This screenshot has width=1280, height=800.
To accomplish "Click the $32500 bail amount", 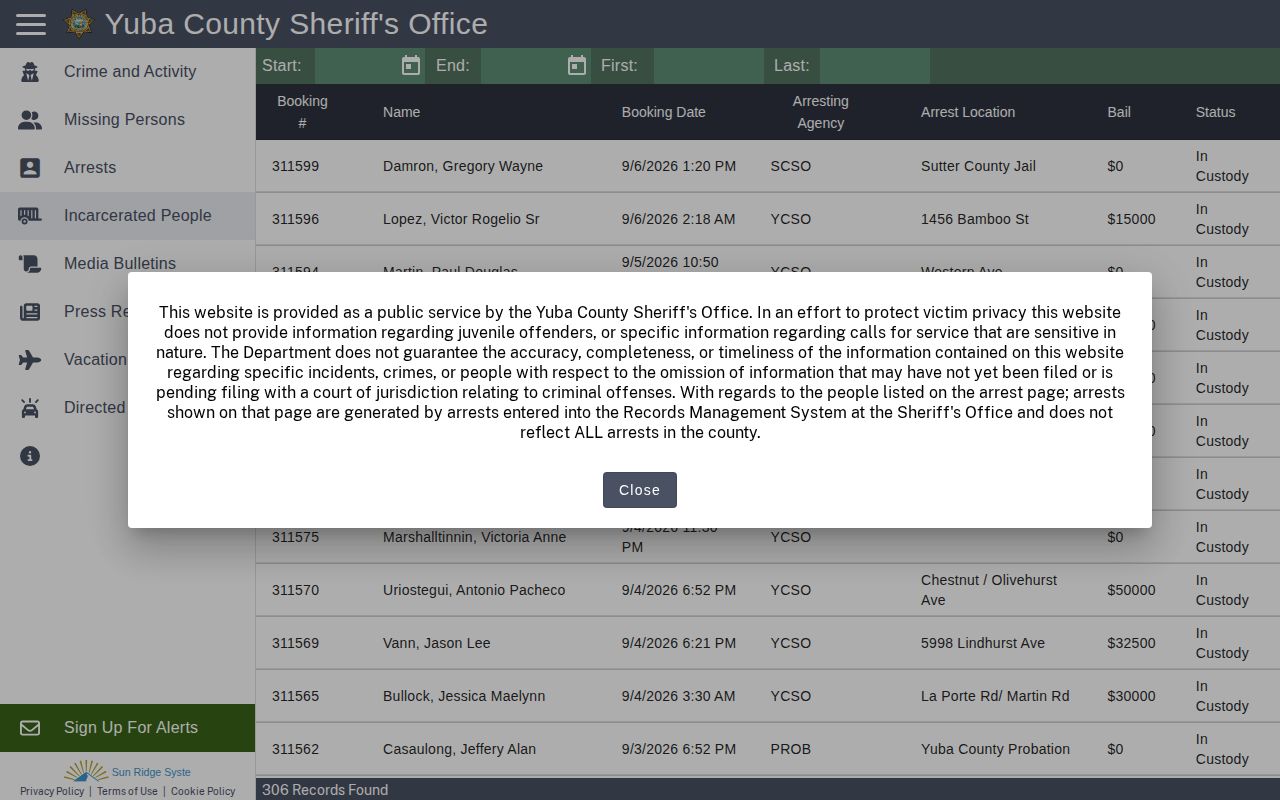I will (x=1131, y=643).
